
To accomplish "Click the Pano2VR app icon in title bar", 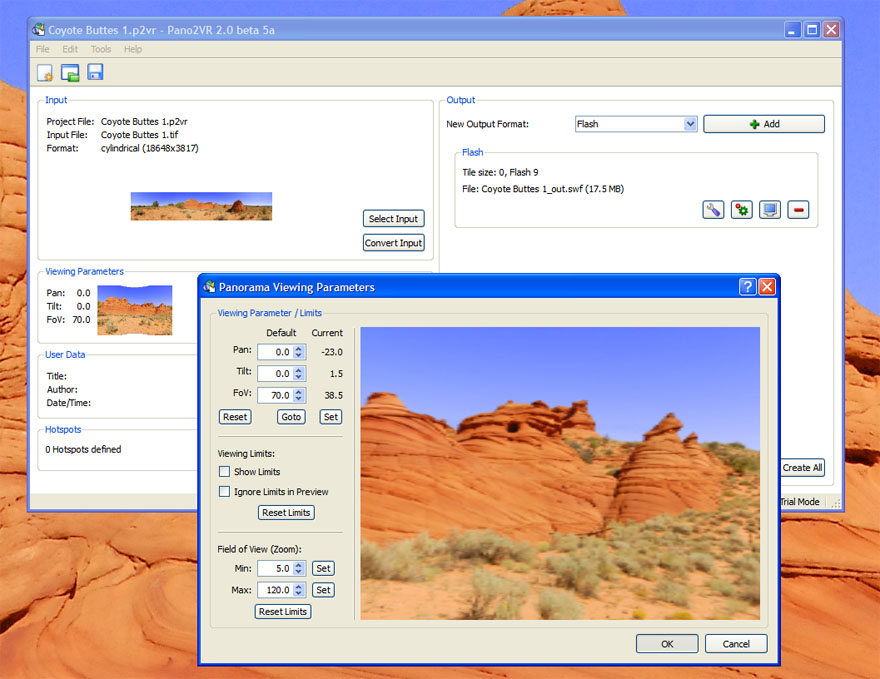I will coord(38,29).
